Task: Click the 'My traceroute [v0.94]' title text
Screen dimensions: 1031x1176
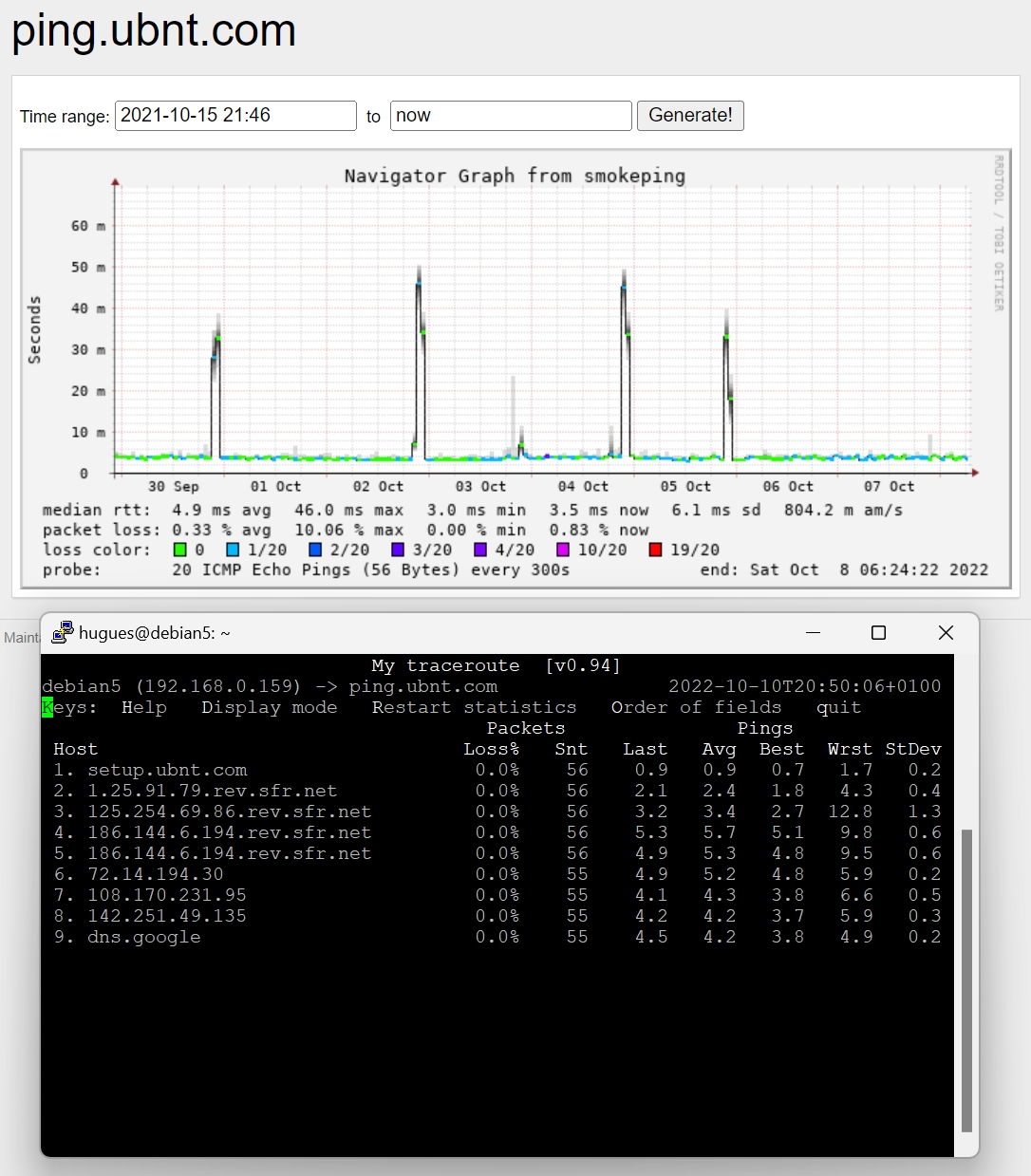Action: click(x=497, y=665)
